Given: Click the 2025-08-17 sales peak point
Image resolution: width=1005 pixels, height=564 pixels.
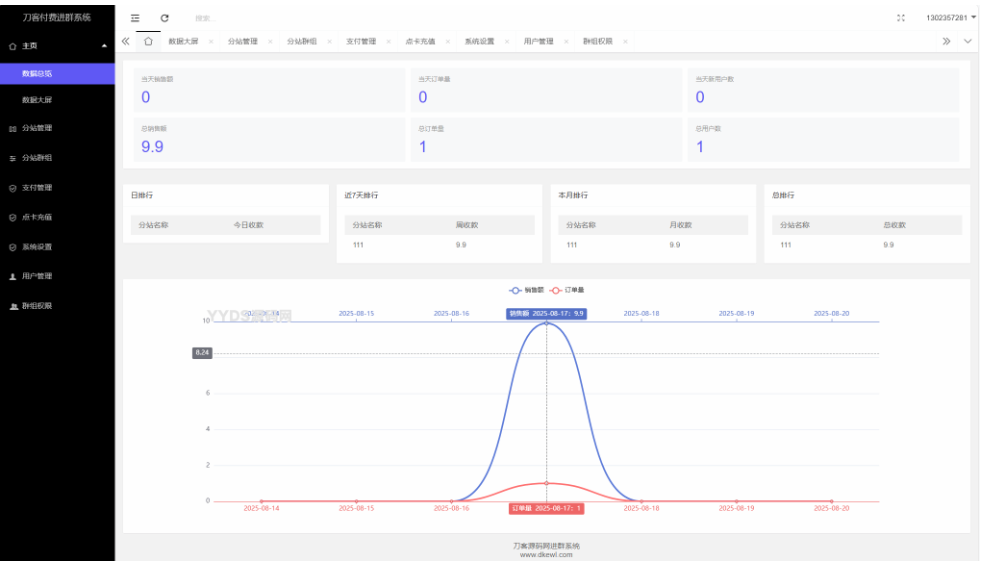Looking at the screenshot, I should [x=546, y=323].
